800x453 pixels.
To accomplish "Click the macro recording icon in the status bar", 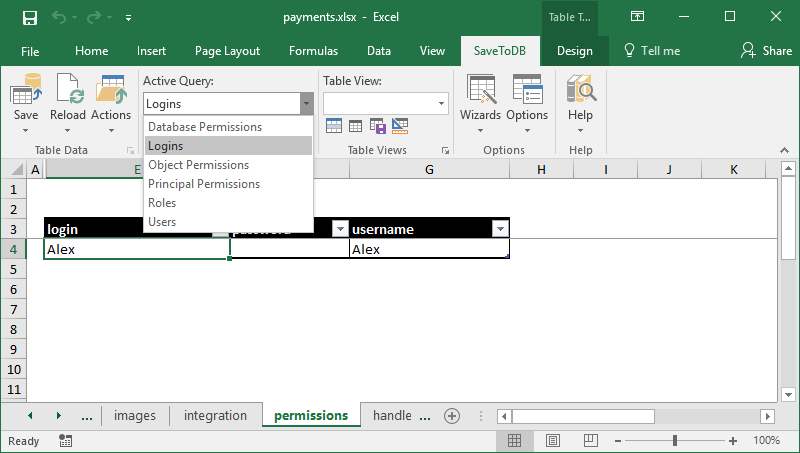I will 65,441.
